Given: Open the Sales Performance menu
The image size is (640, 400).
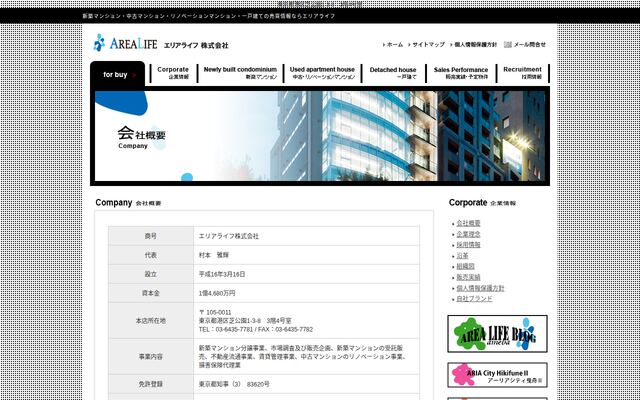Looking at the screenshot, I should 461,73.
